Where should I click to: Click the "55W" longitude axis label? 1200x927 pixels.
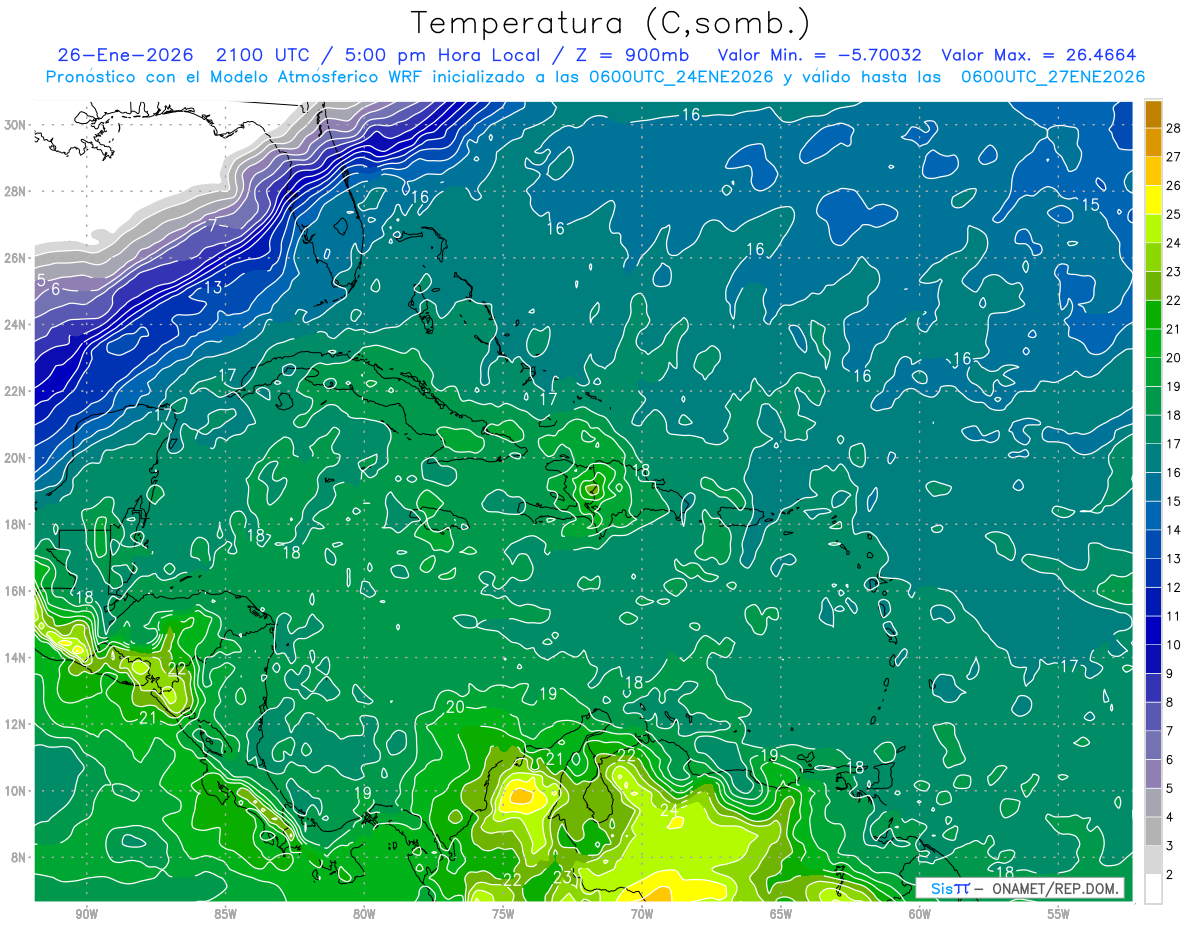1059,914
